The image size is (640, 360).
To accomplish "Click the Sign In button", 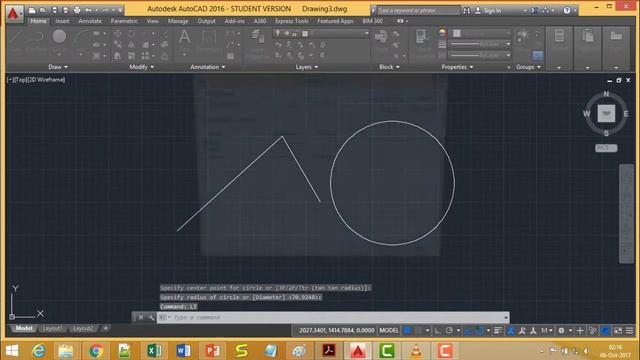I will pyautogui.click(x=488, y=11).
